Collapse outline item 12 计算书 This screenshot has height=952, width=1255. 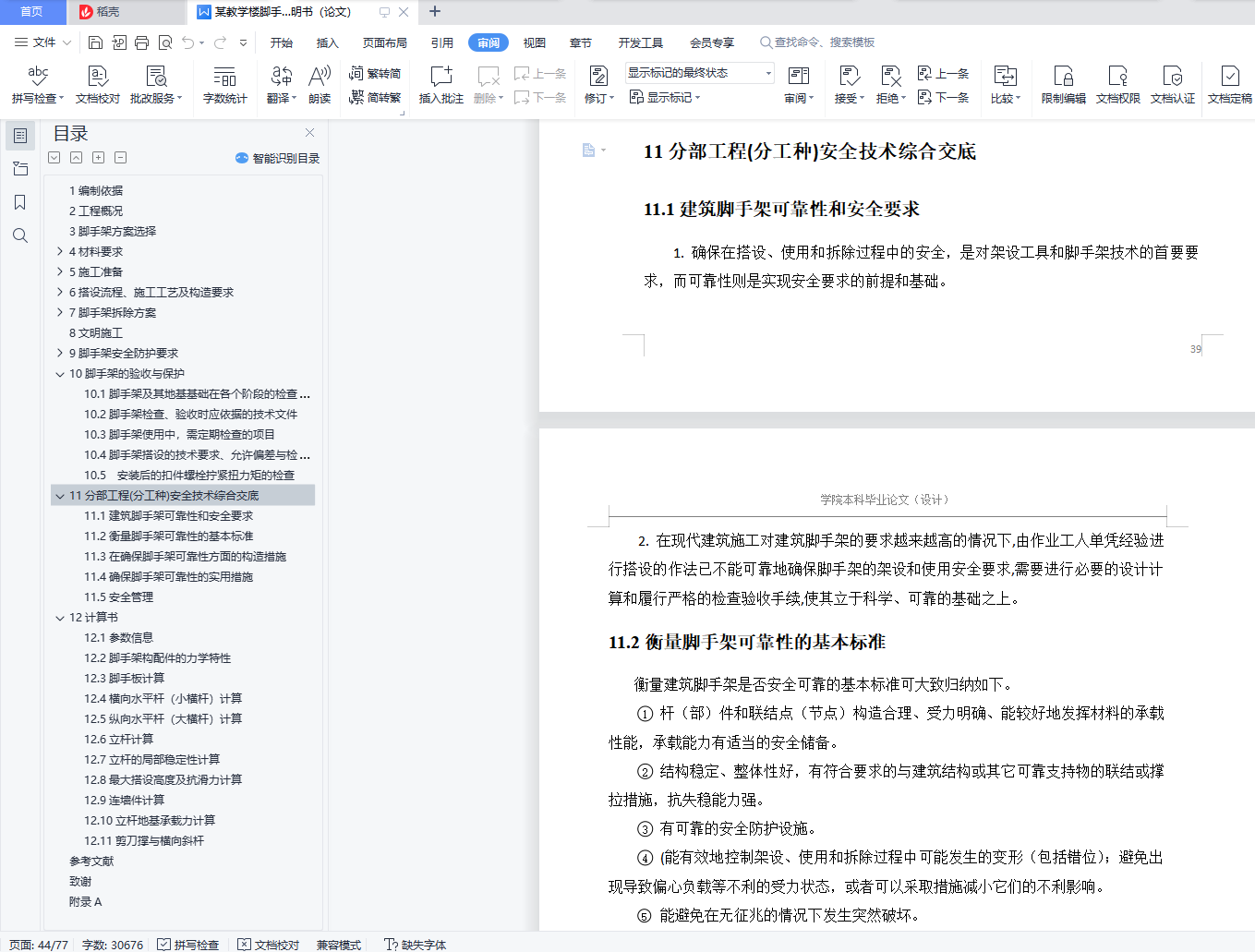coord(60,618)
